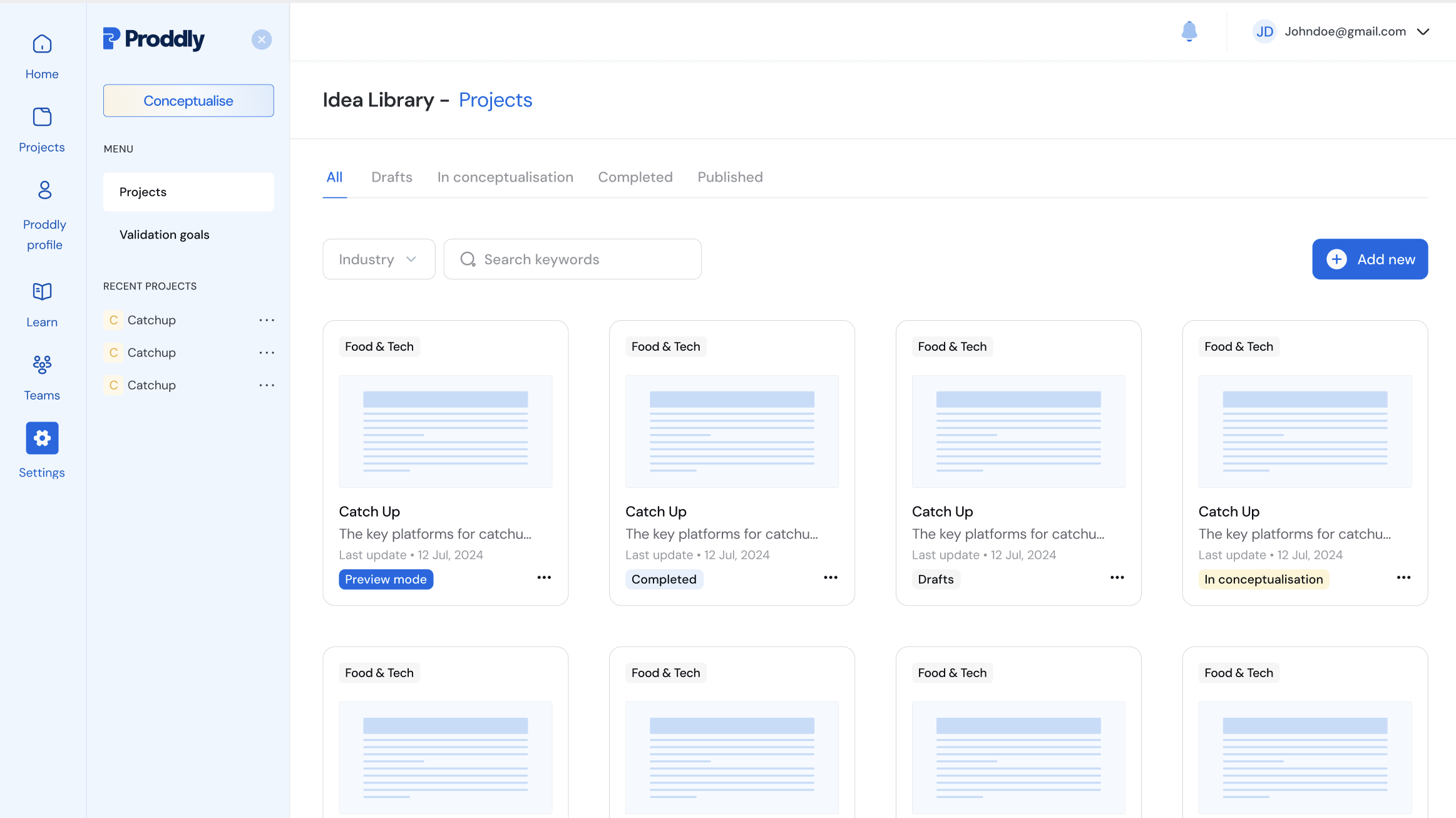The image size is (1456, 818).
Task: Open the Industry filter dropdown
Action: point(379,259)
